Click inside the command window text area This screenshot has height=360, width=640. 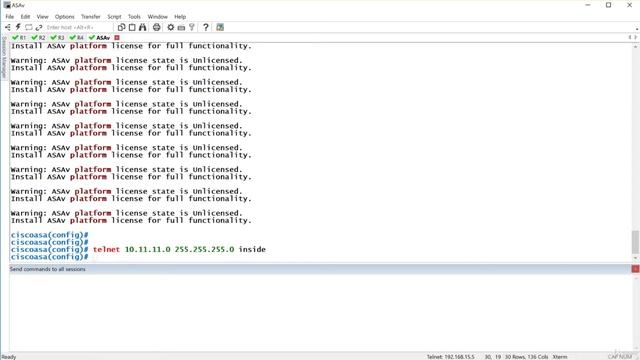pos(320,312)
